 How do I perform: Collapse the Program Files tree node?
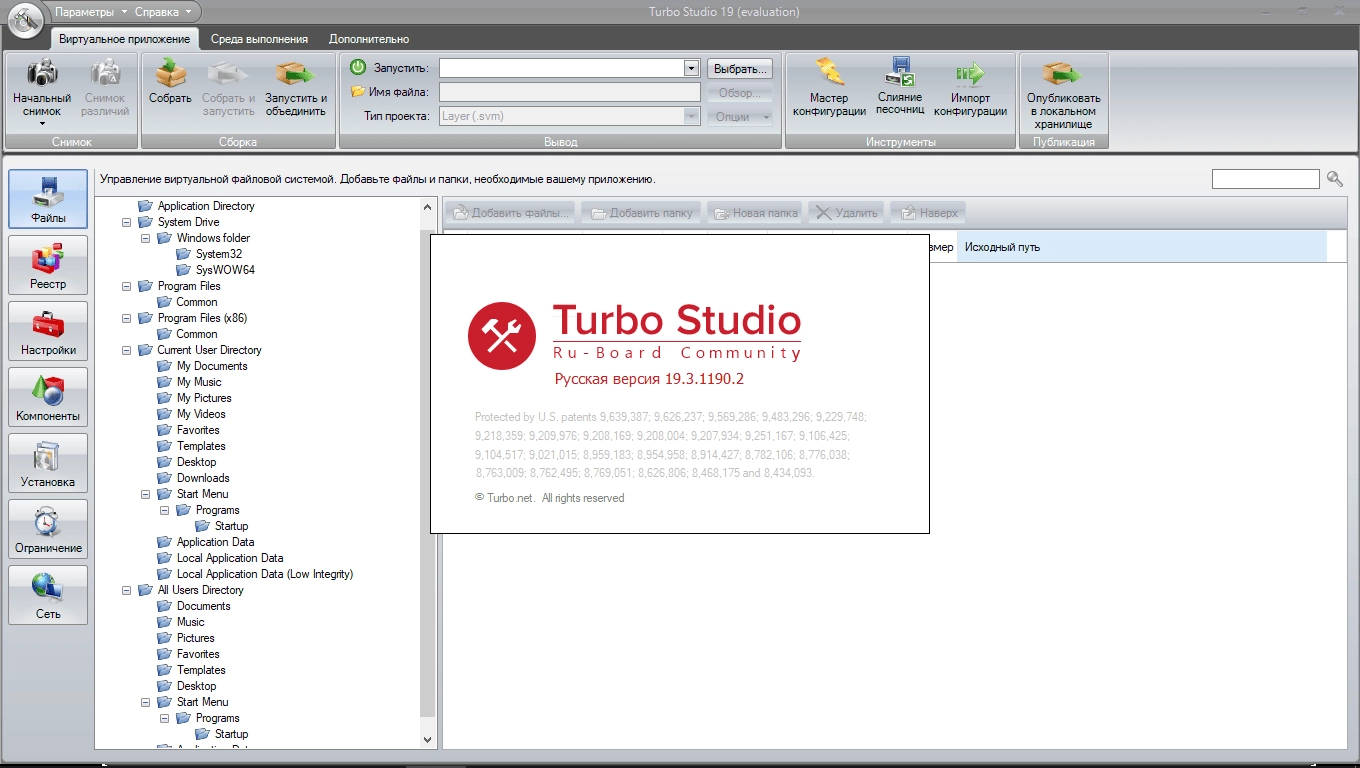pyautogui.click(x=126, y=286)
